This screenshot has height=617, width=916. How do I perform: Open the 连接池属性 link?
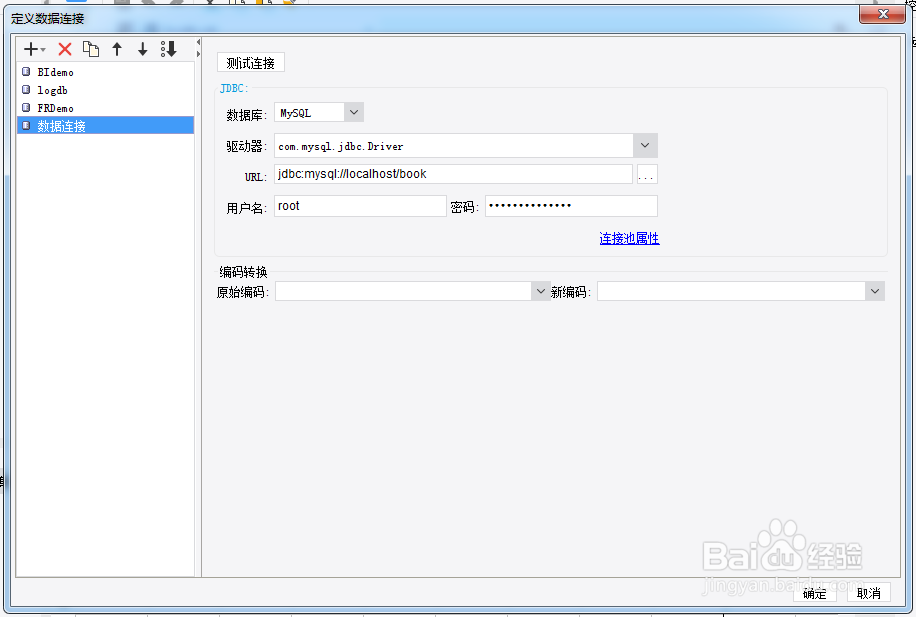629,238
